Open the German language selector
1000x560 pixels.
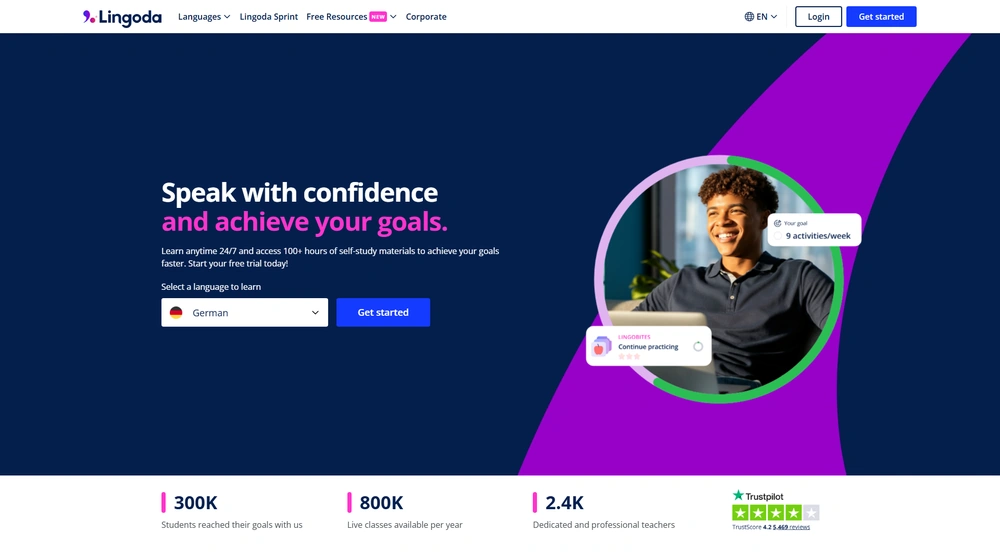tap(244, 313)
